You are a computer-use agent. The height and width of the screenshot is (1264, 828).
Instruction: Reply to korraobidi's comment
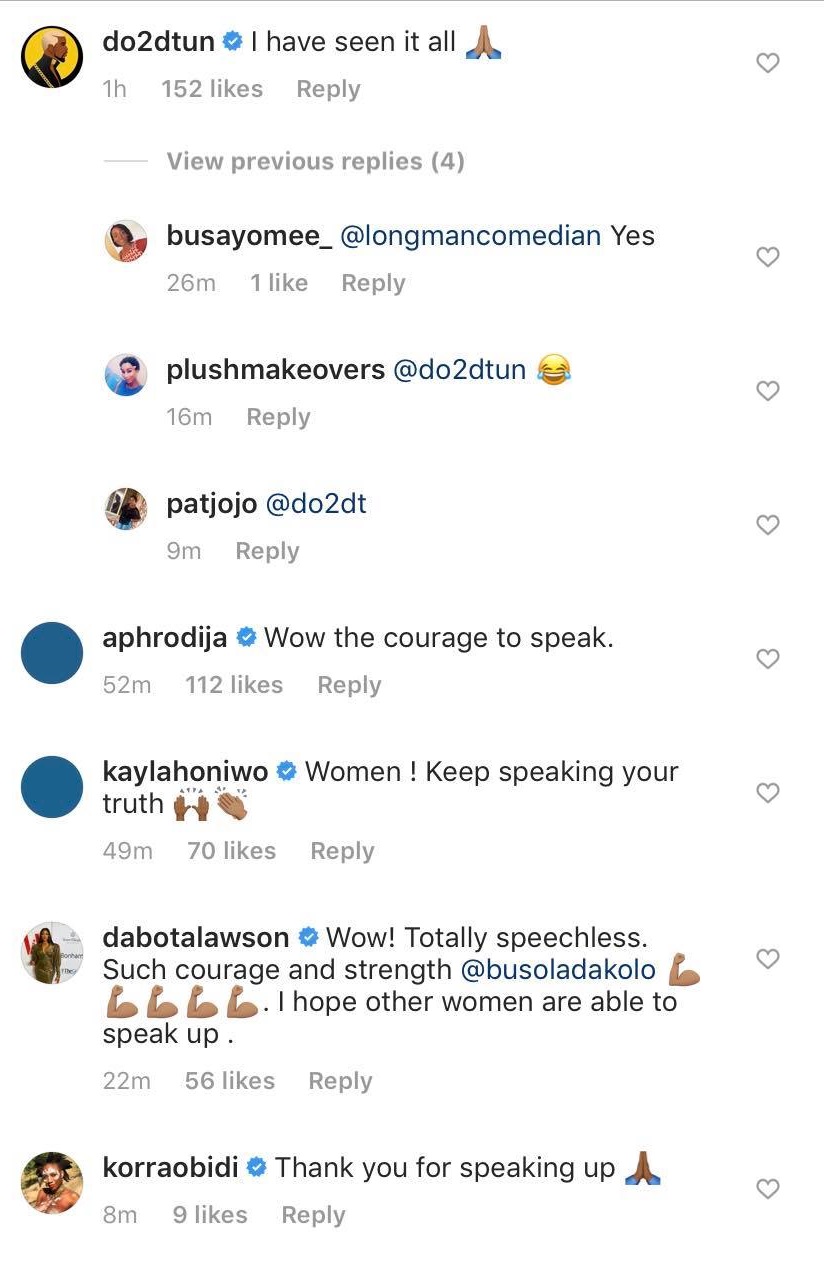click(x=313, y=1215)
